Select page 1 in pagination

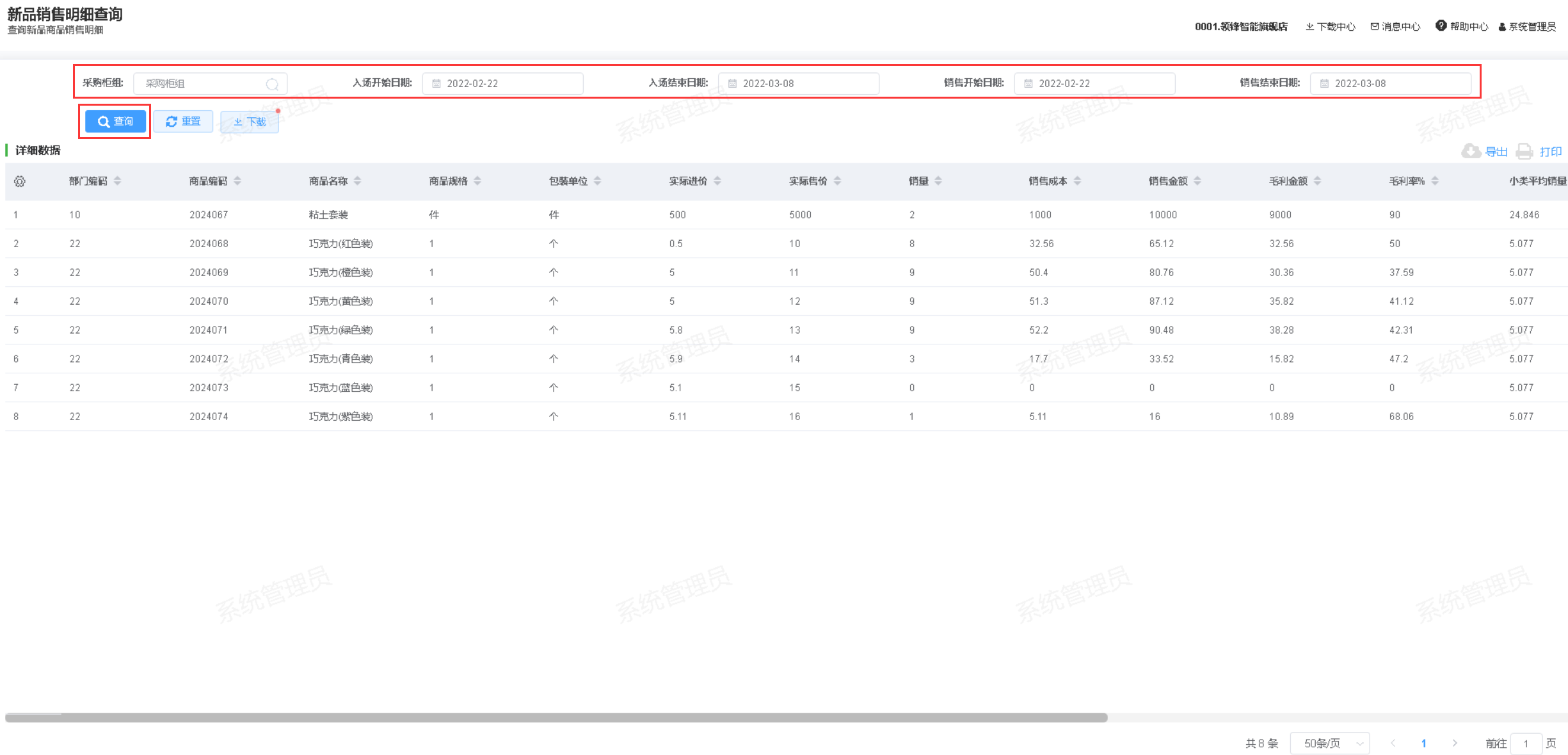(x=1423, y=743)
